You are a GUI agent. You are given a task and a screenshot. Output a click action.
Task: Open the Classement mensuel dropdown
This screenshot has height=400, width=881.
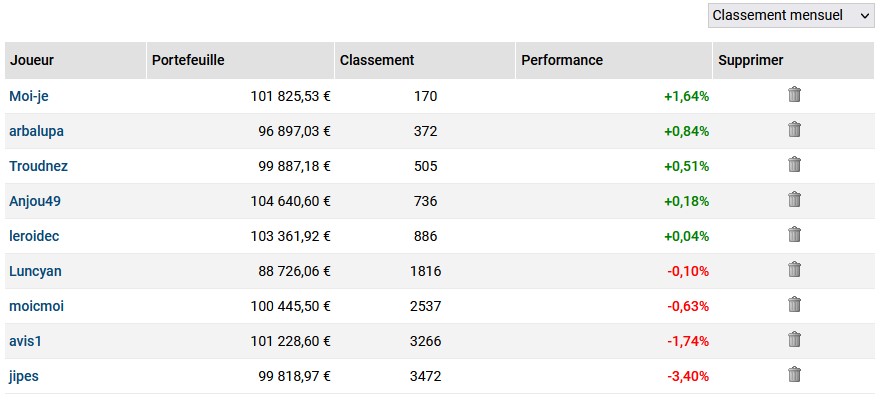pos(791,16)
